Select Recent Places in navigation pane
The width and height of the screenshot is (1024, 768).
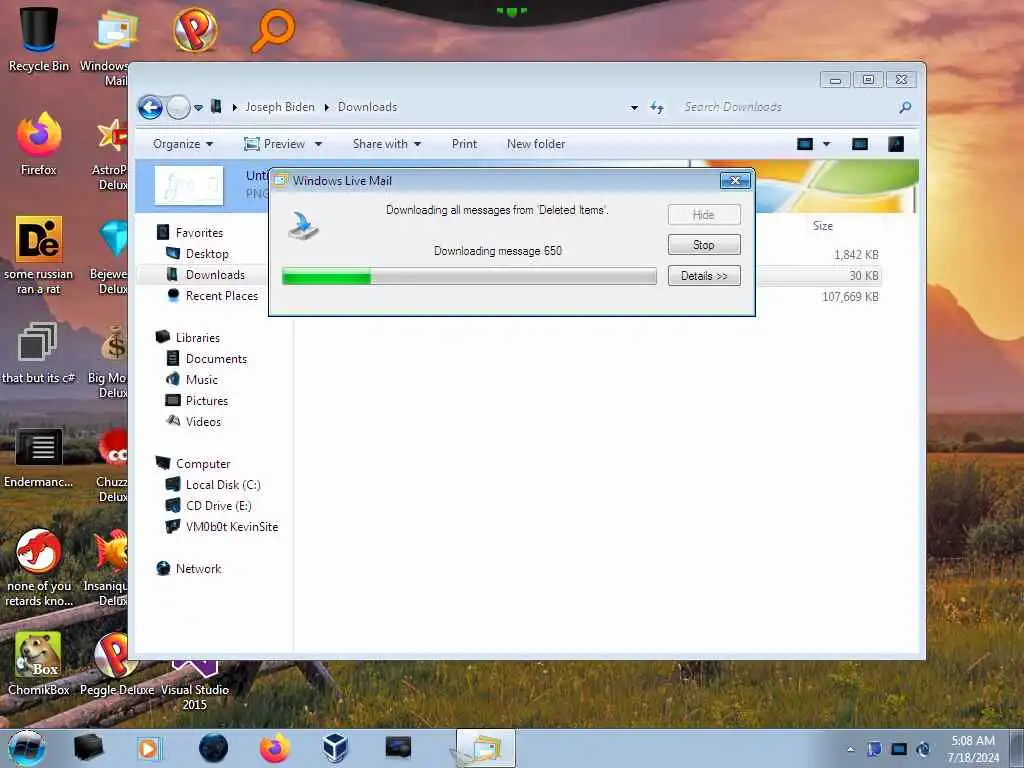[x=221, y=296]
